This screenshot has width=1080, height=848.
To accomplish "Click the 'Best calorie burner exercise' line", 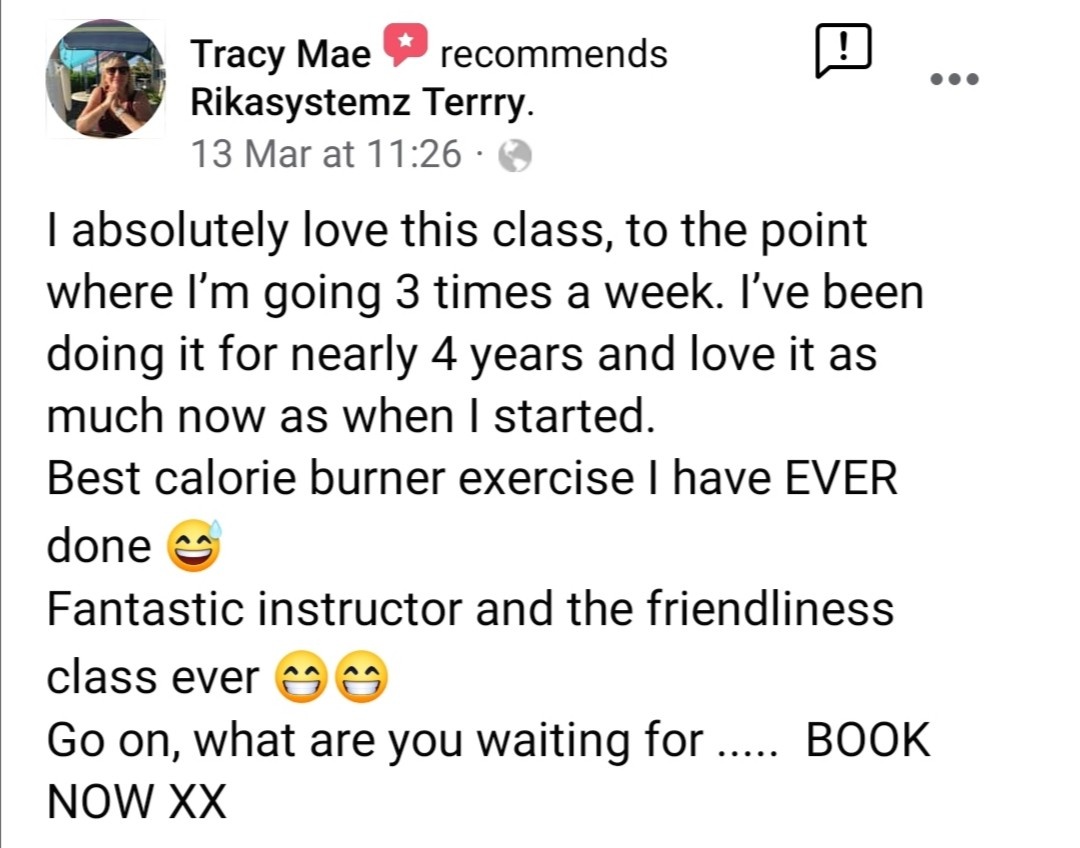I will point(472,478).
